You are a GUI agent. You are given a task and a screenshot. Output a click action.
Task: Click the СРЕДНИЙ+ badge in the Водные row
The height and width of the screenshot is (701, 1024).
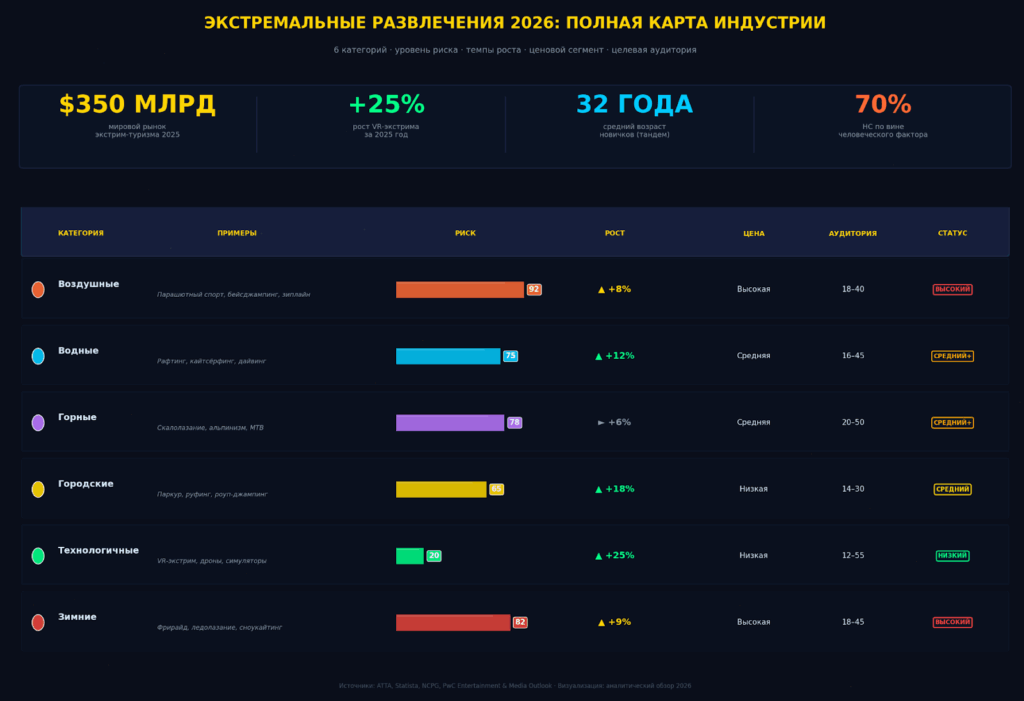click(952, 356)
